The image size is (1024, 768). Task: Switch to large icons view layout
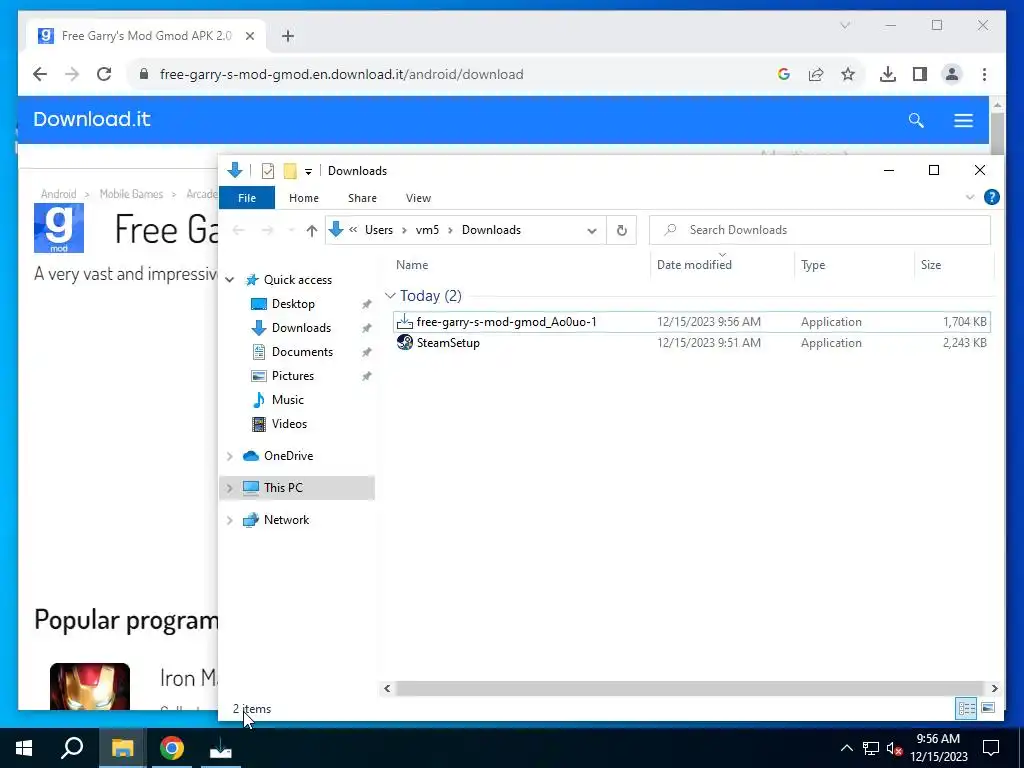coord(988,708)
